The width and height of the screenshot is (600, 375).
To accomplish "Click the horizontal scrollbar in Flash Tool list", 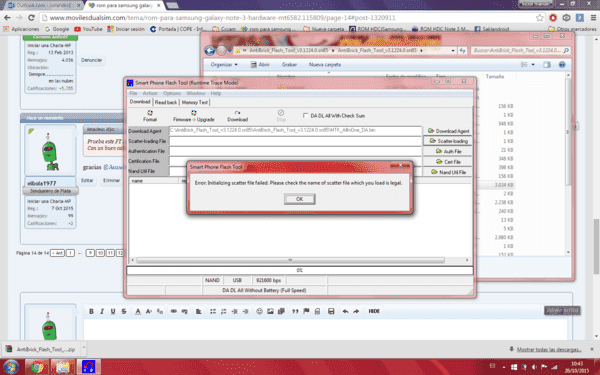I will tap(290, 260).
